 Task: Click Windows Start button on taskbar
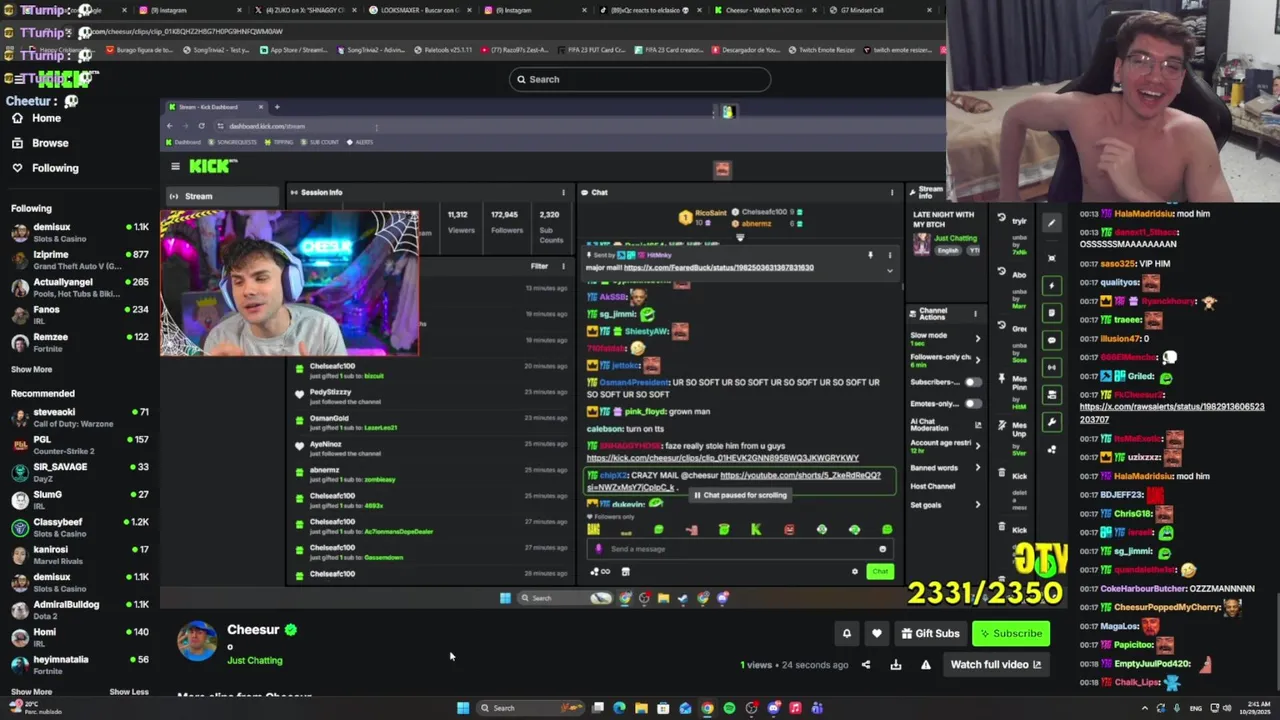point(463,708)
